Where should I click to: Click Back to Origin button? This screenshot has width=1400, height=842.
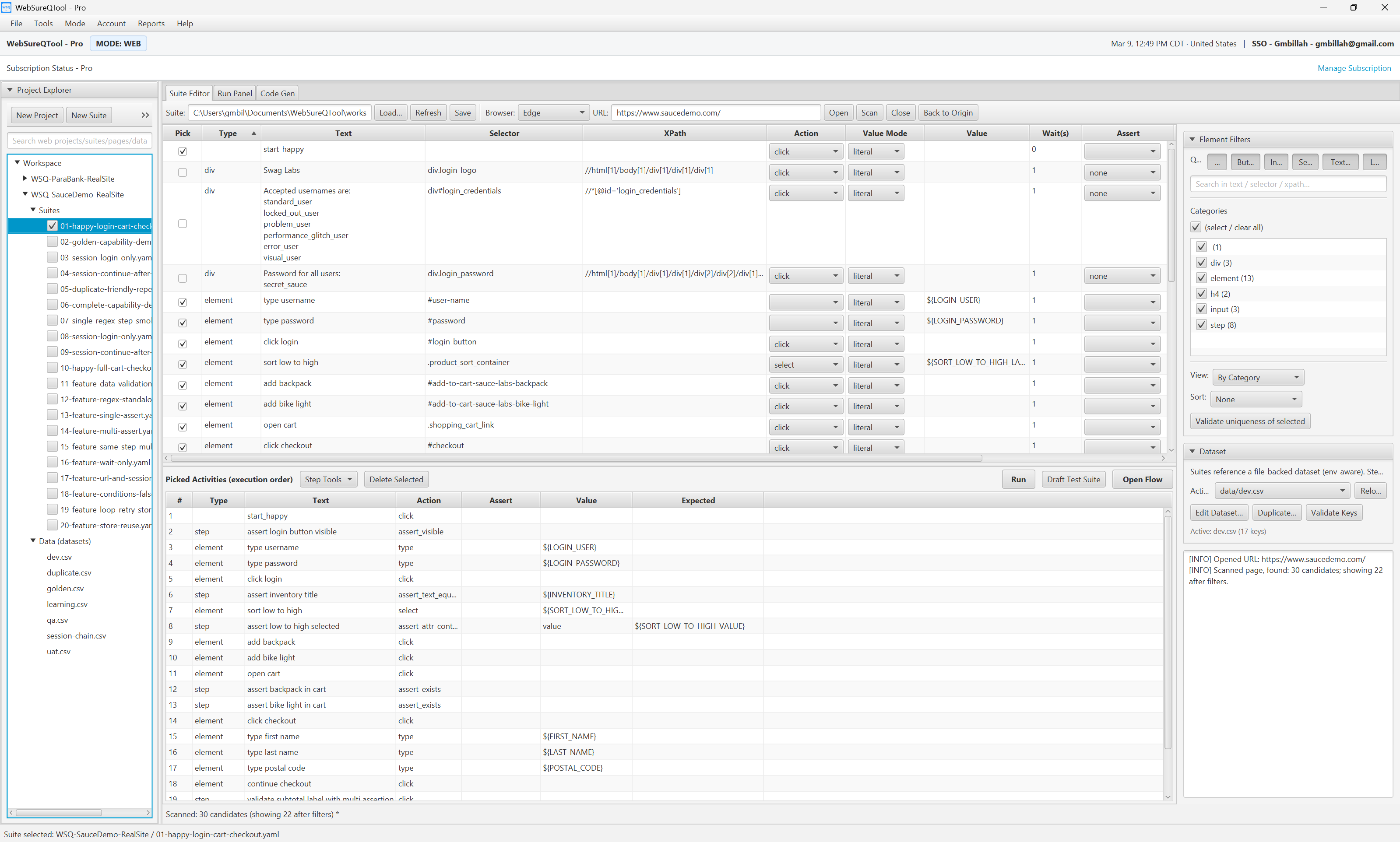pyautogui.click(x=948, y=112)
